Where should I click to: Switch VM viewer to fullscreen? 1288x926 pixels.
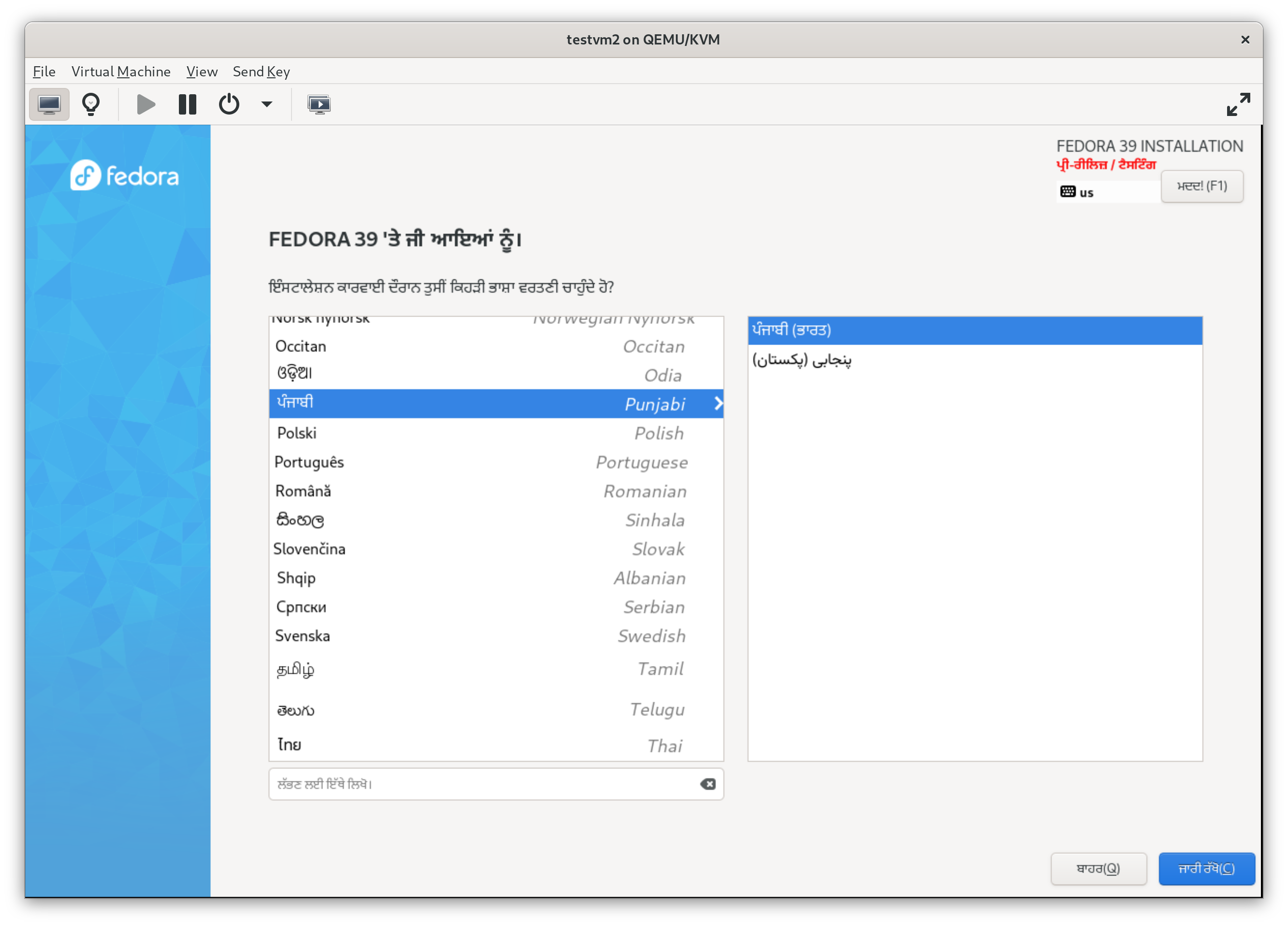(1238, 104)
